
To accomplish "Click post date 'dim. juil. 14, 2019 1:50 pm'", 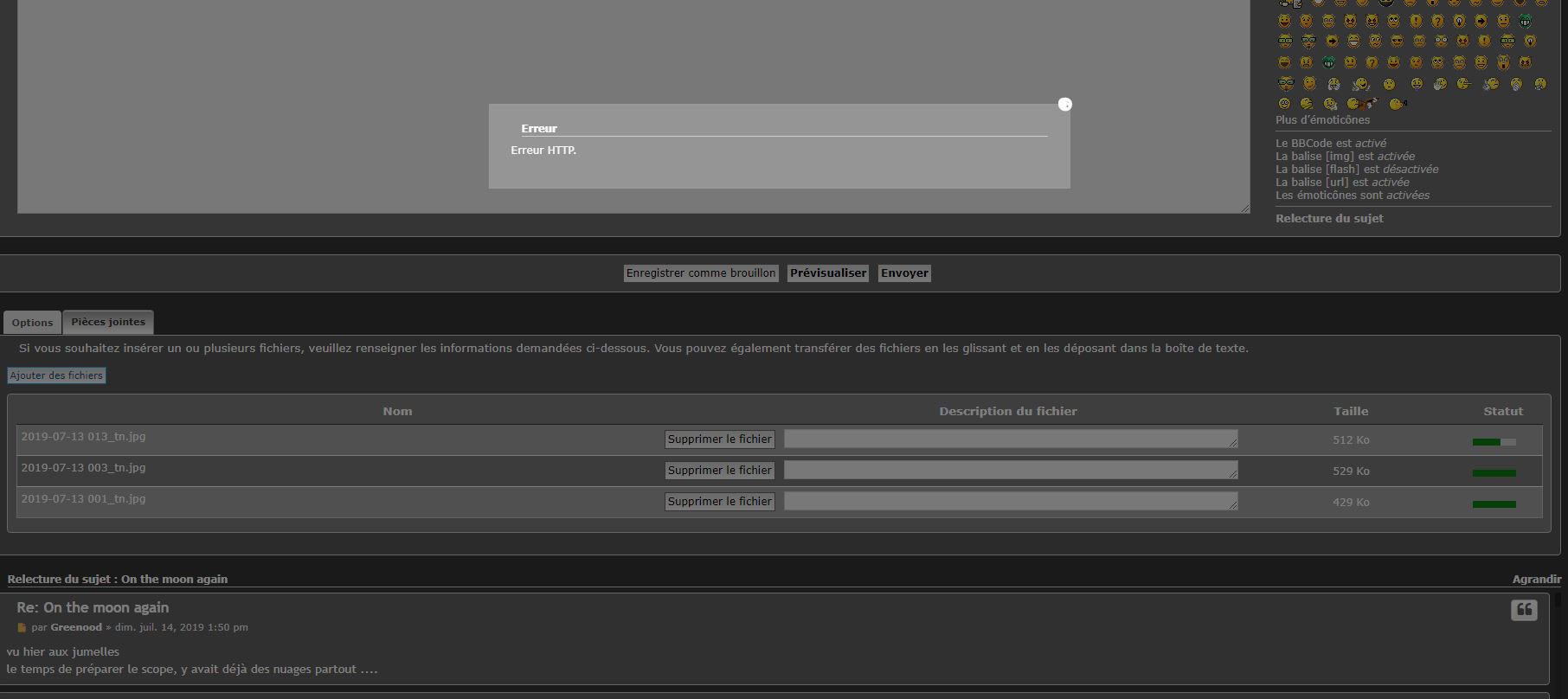I will 182,627.
